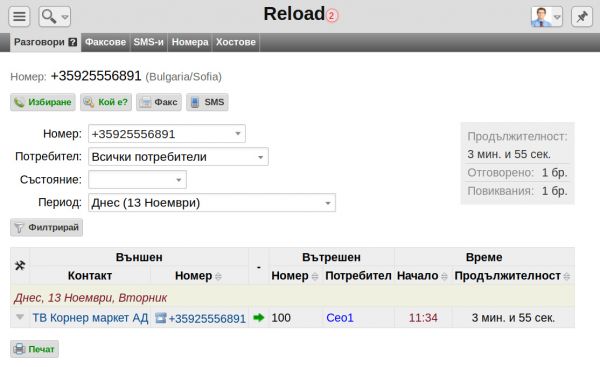Screen dimensions: 600x367
Task: Click the Контакт column header
Action: [x=90, y=276]
